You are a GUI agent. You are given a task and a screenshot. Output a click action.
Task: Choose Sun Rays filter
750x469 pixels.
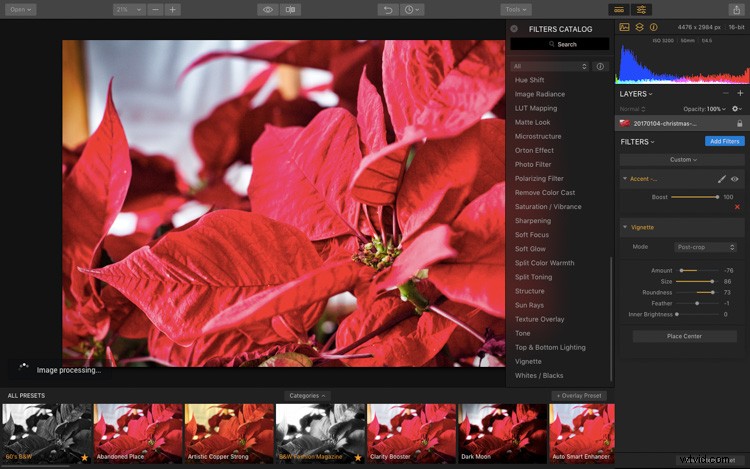[529, 305]
